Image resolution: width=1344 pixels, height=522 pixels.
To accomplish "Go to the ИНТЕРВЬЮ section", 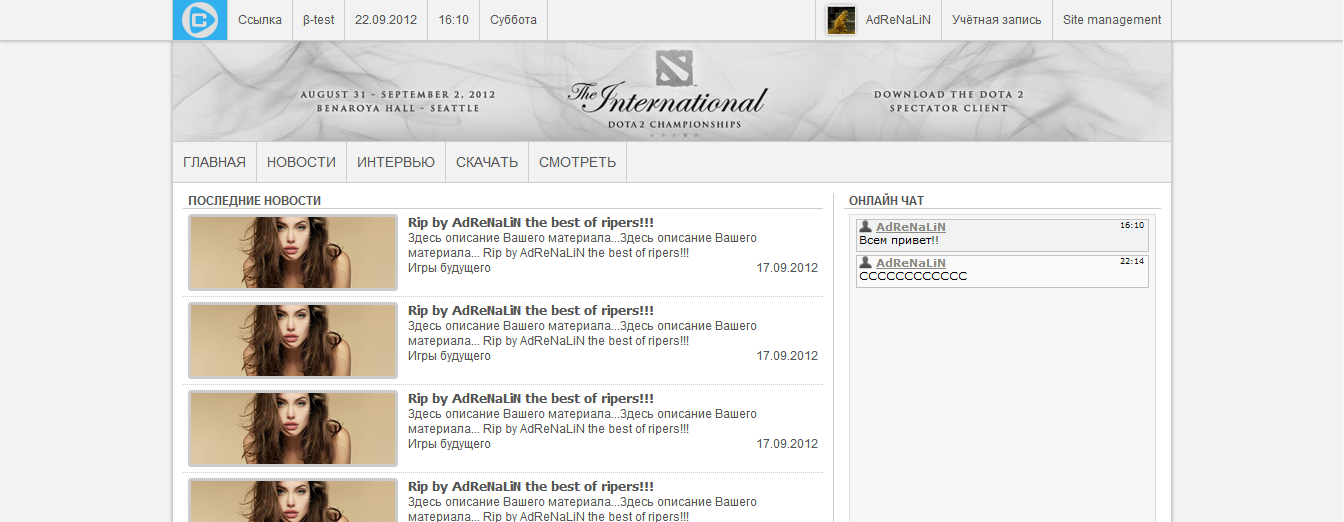I will [396, 162].
